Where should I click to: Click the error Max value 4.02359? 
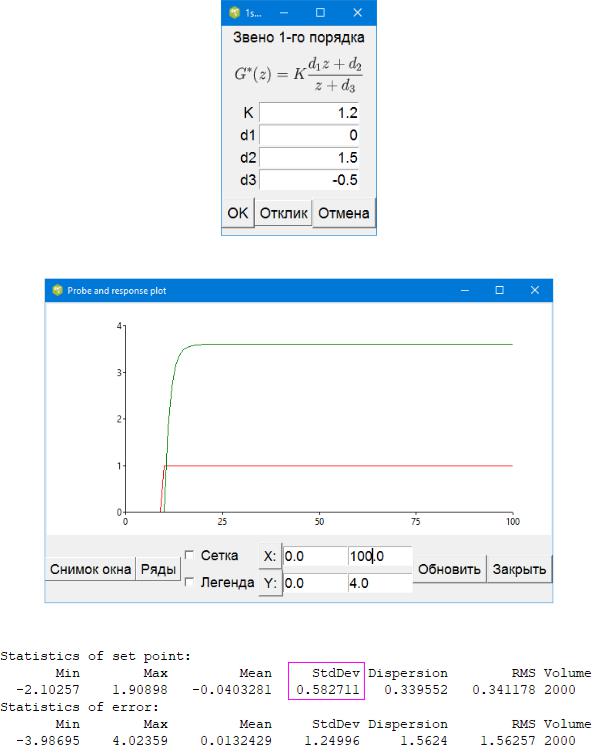(140, 741)
